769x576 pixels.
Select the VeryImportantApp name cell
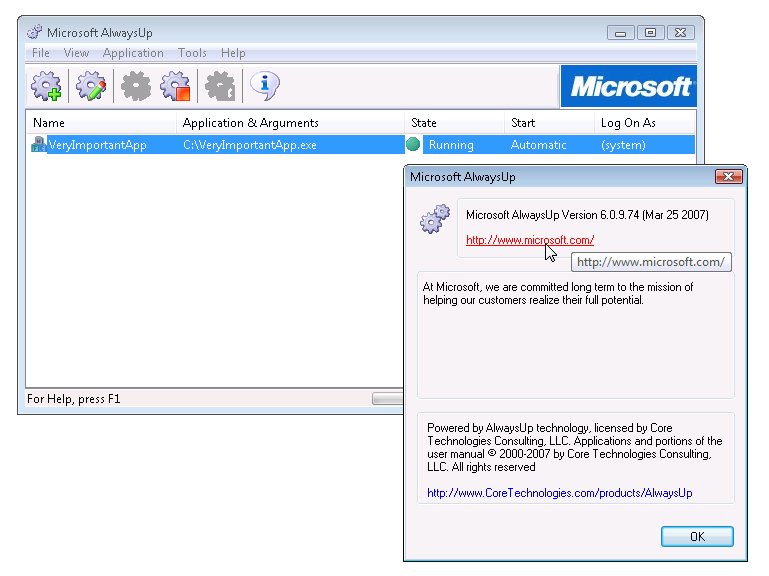(97, 145)
